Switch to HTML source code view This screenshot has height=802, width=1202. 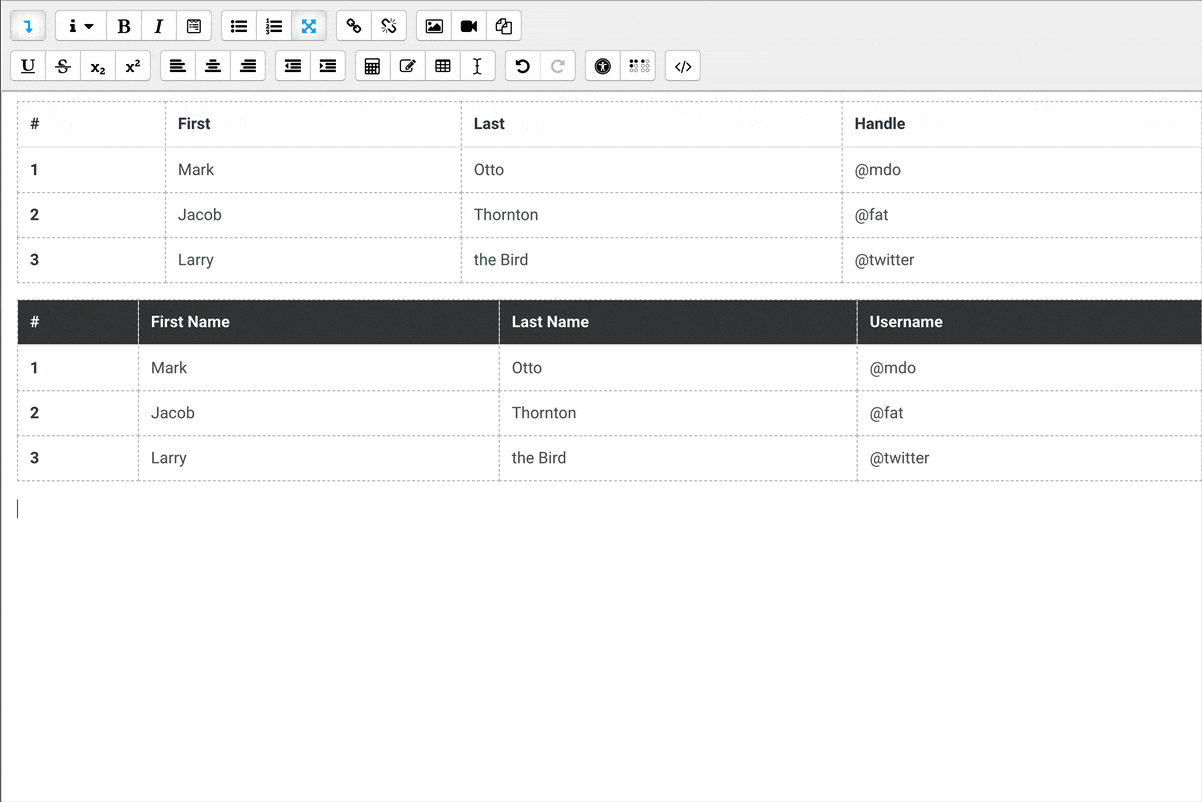tap(683, 66)
